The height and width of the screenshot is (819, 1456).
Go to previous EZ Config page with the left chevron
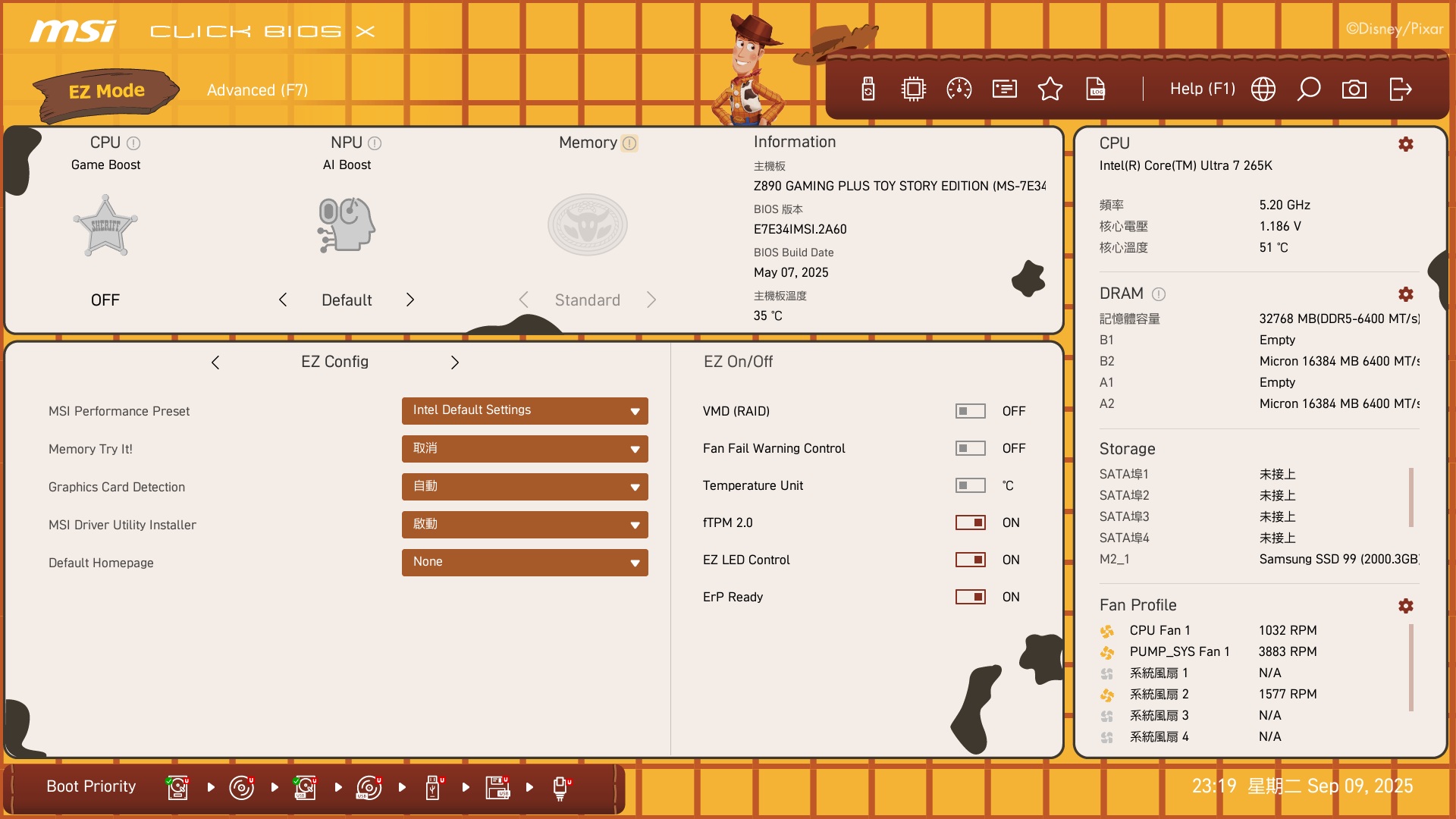pos(215,362)
